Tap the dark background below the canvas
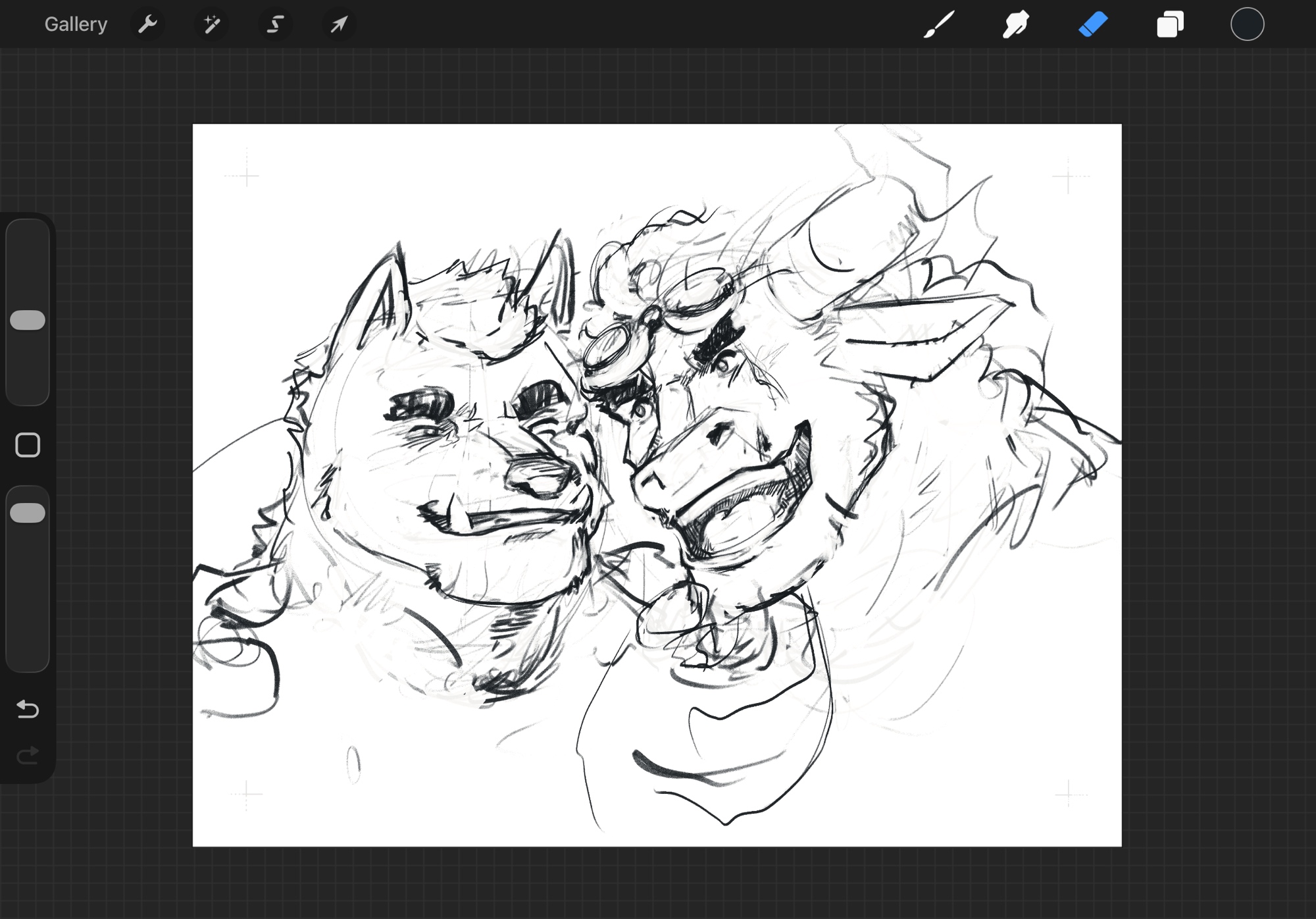The image size is (1316, 919). tap(658, 883)
